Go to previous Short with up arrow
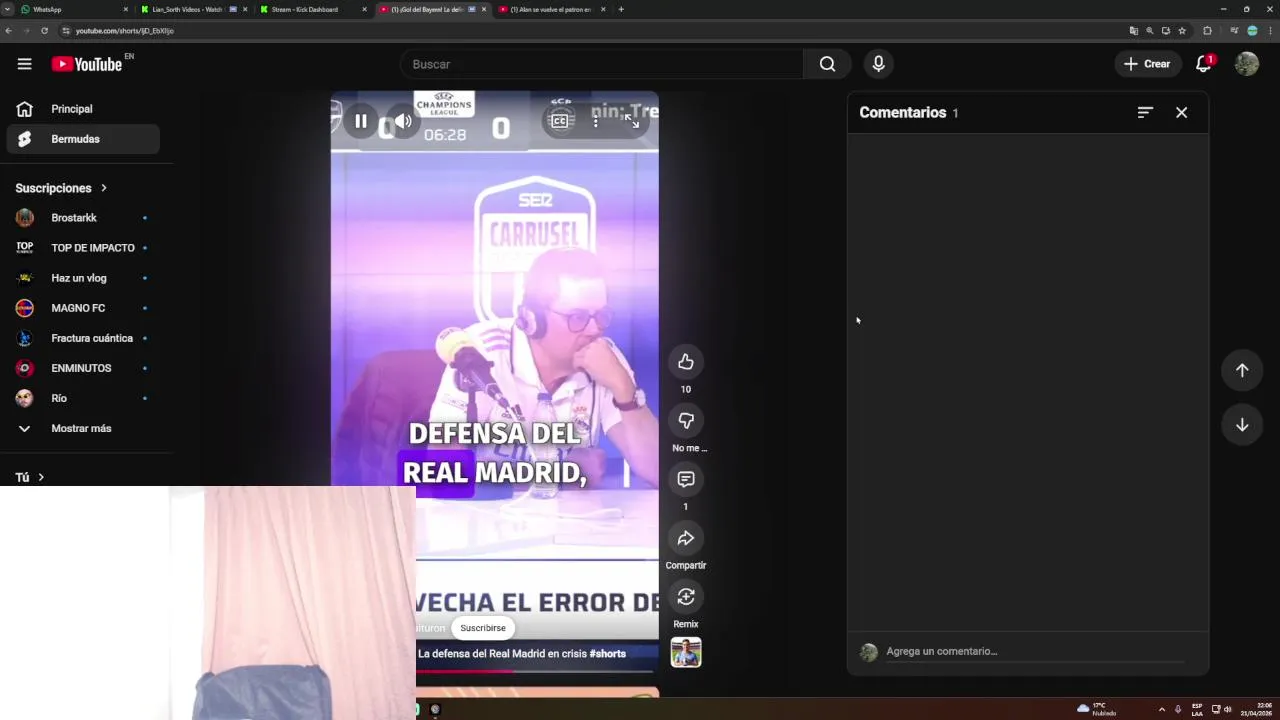The height and width of the screenshot is (720, 1280). click(1242, 370)
